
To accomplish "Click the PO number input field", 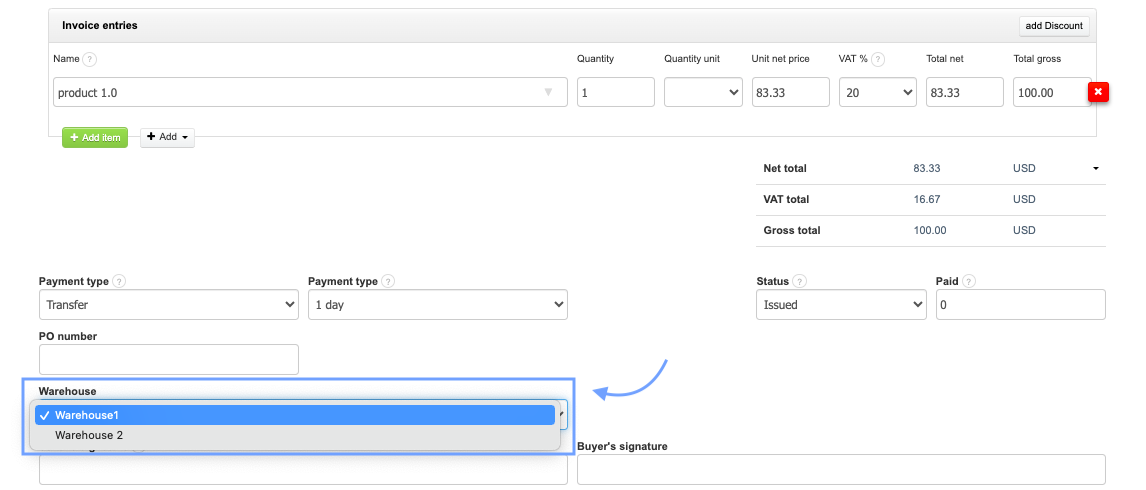I will [168, 359].
